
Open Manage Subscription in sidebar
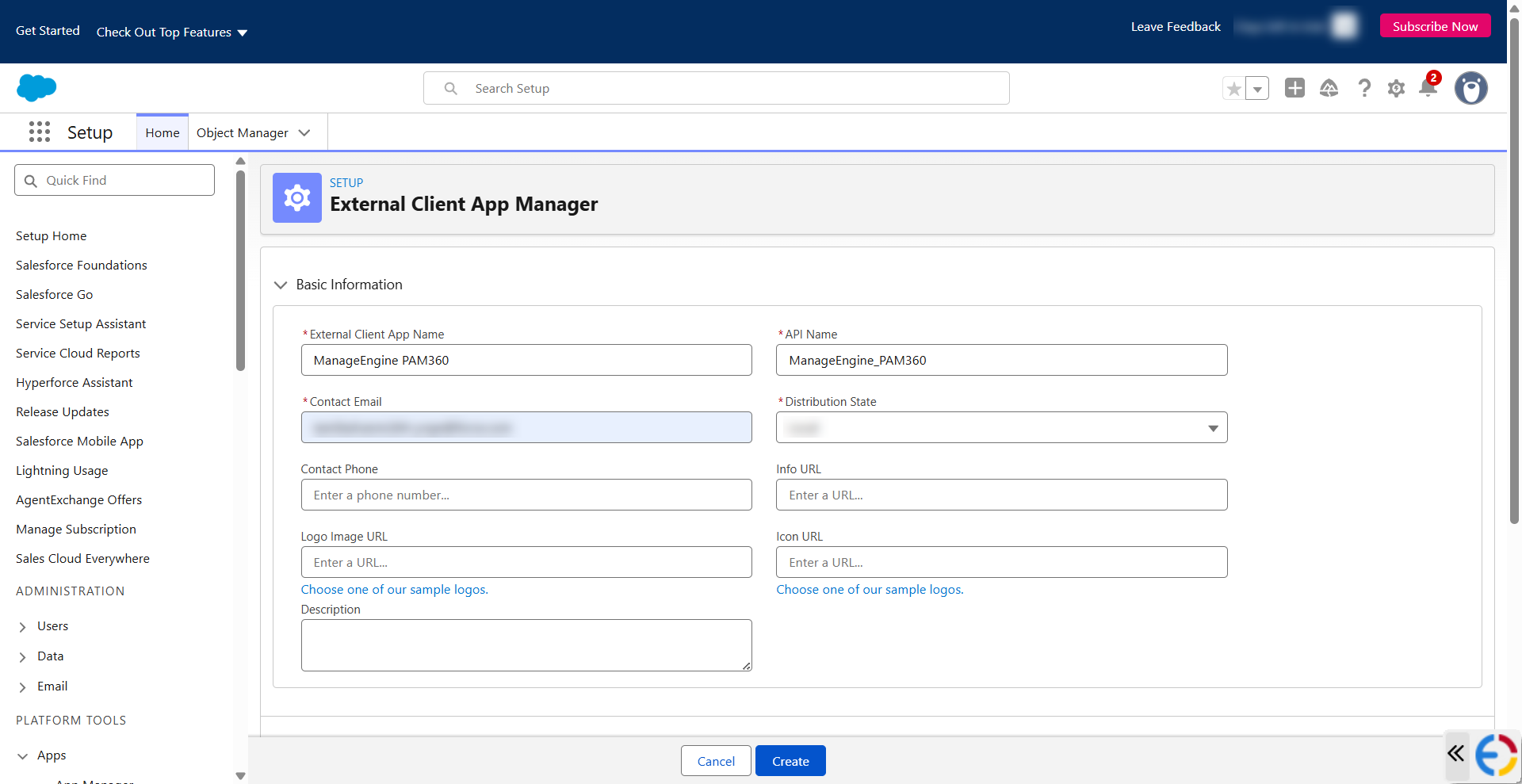[76, 530]
